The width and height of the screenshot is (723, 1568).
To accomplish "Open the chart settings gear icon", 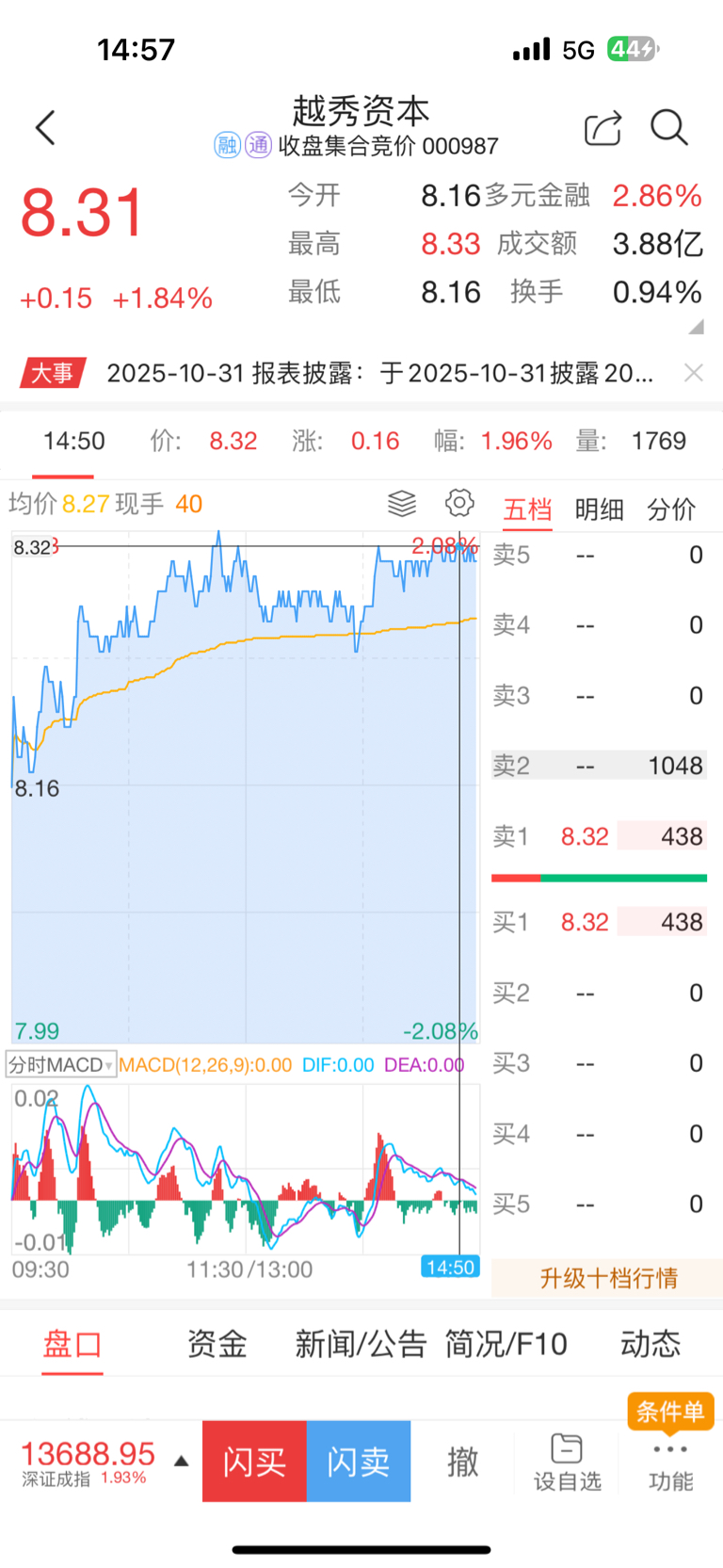I will (x=459, y=503).
